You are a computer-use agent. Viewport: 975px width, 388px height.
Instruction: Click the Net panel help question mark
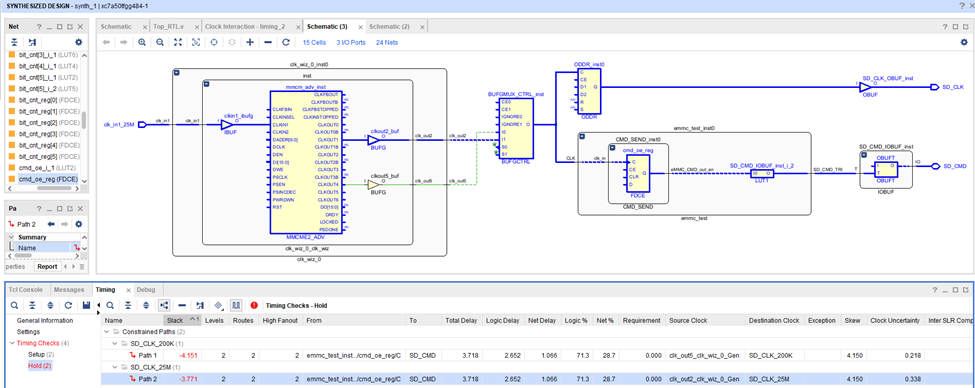[x=38, y=27]
